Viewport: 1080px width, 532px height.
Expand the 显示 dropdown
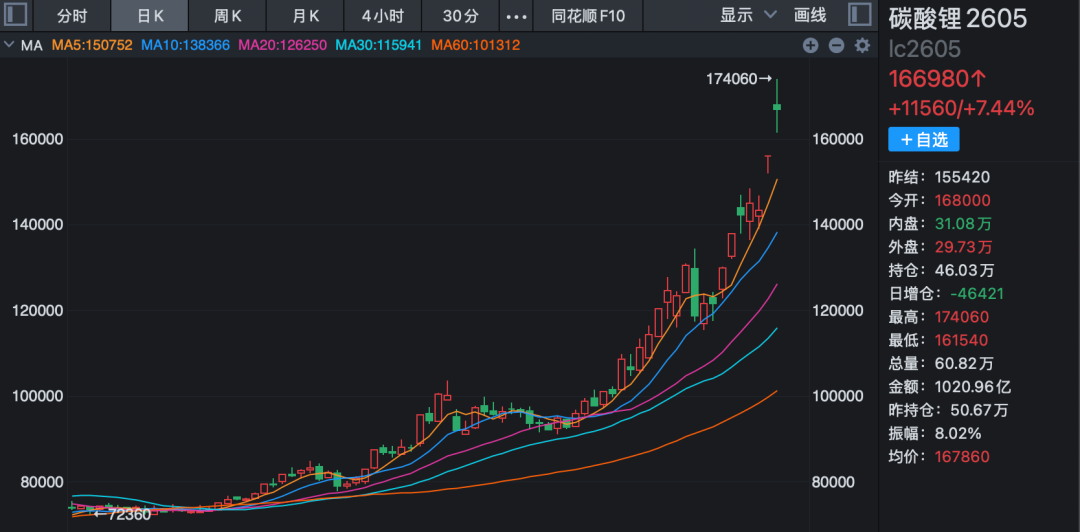[748, 15]
